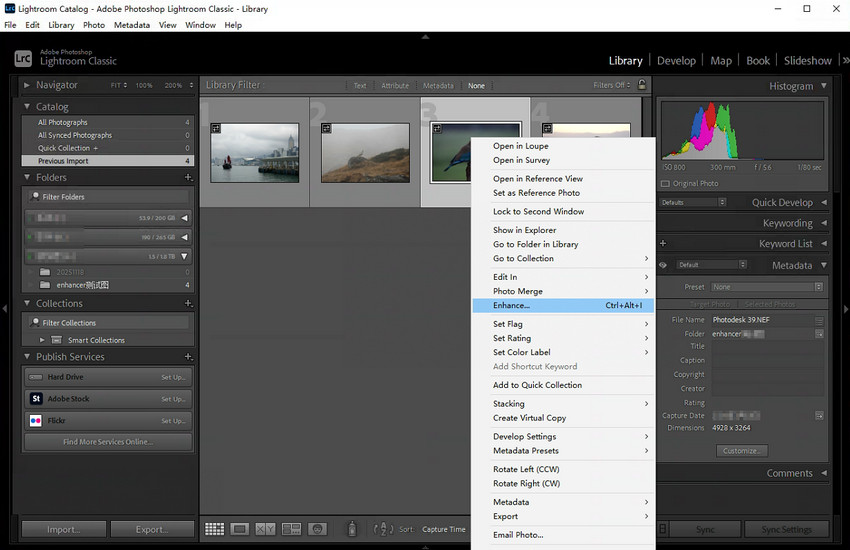Toggle metadata eye visibility icon
The width and height of the screenshot is (850, 550).
coord(662,265)
